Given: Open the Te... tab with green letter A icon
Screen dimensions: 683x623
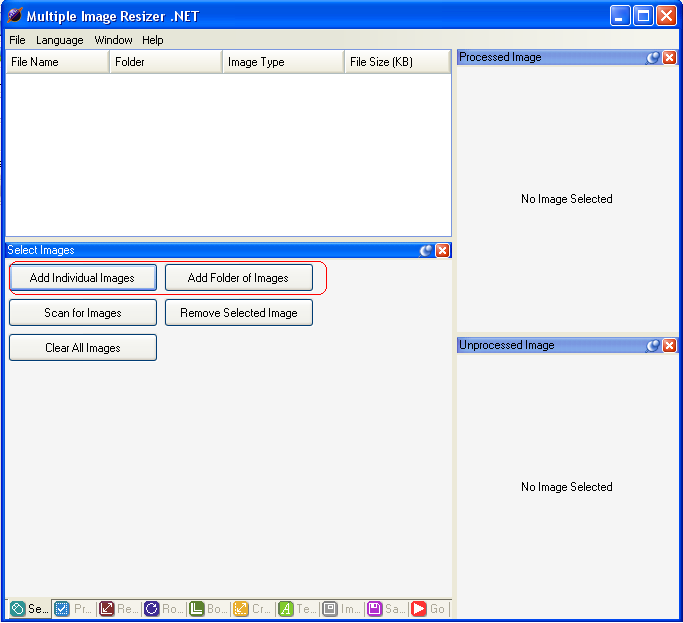Looking at the screenshot, I should click(x=298, y=608).
